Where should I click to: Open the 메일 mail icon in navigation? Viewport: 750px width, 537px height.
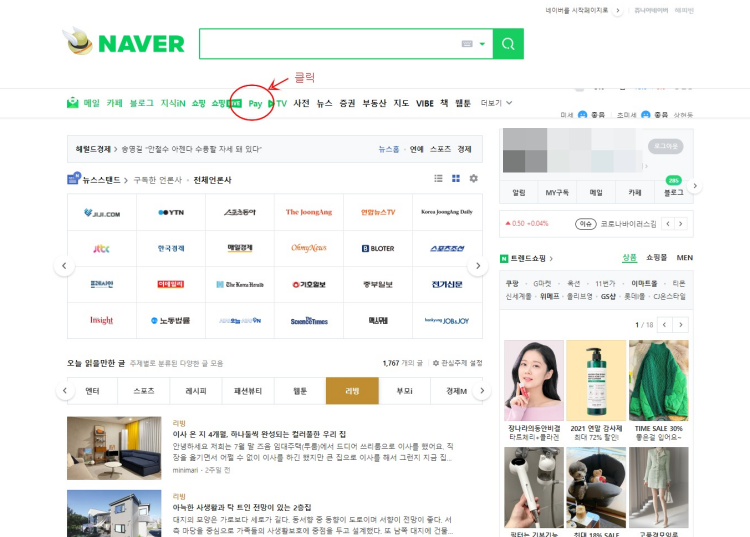[72, 103]
